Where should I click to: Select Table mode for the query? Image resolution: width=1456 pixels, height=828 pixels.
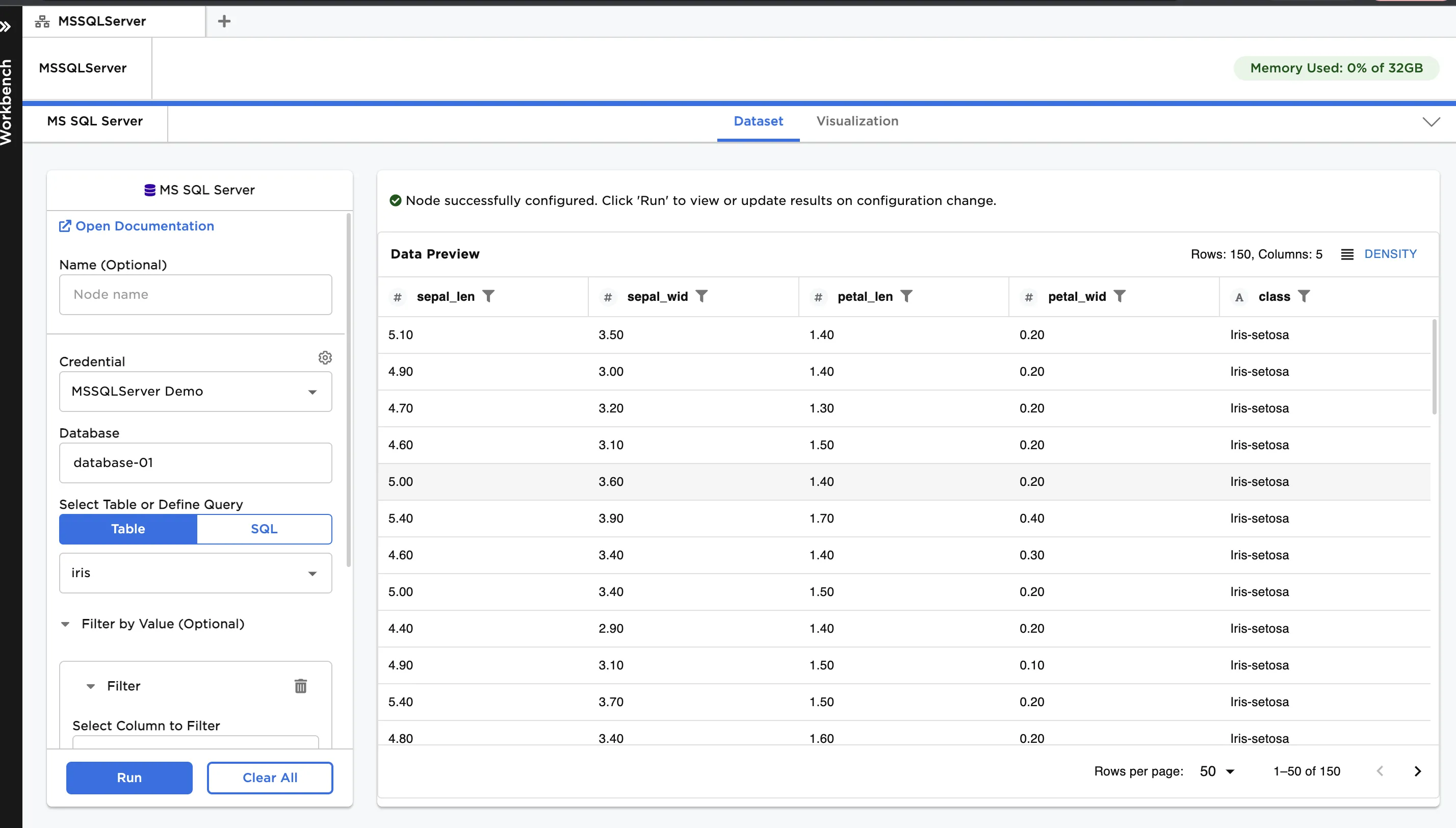click(x=127, y=528)
